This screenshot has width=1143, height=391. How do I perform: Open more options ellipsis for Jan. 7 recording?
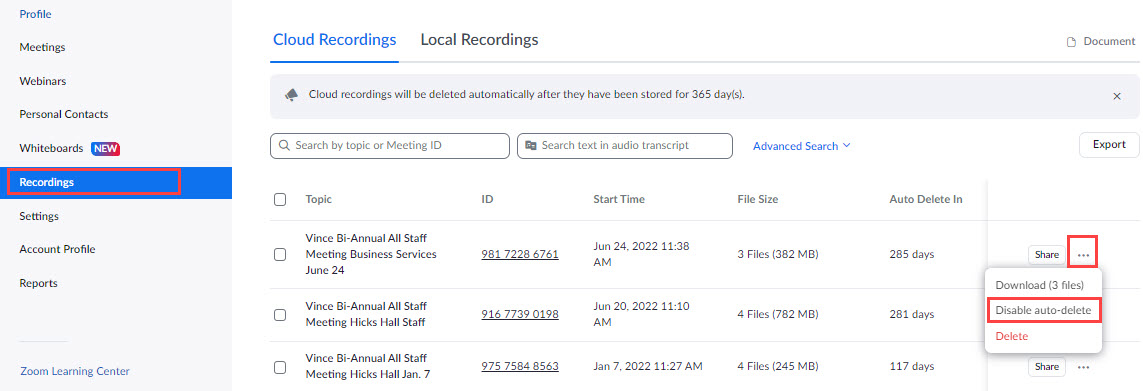[x=1083, y=367]
